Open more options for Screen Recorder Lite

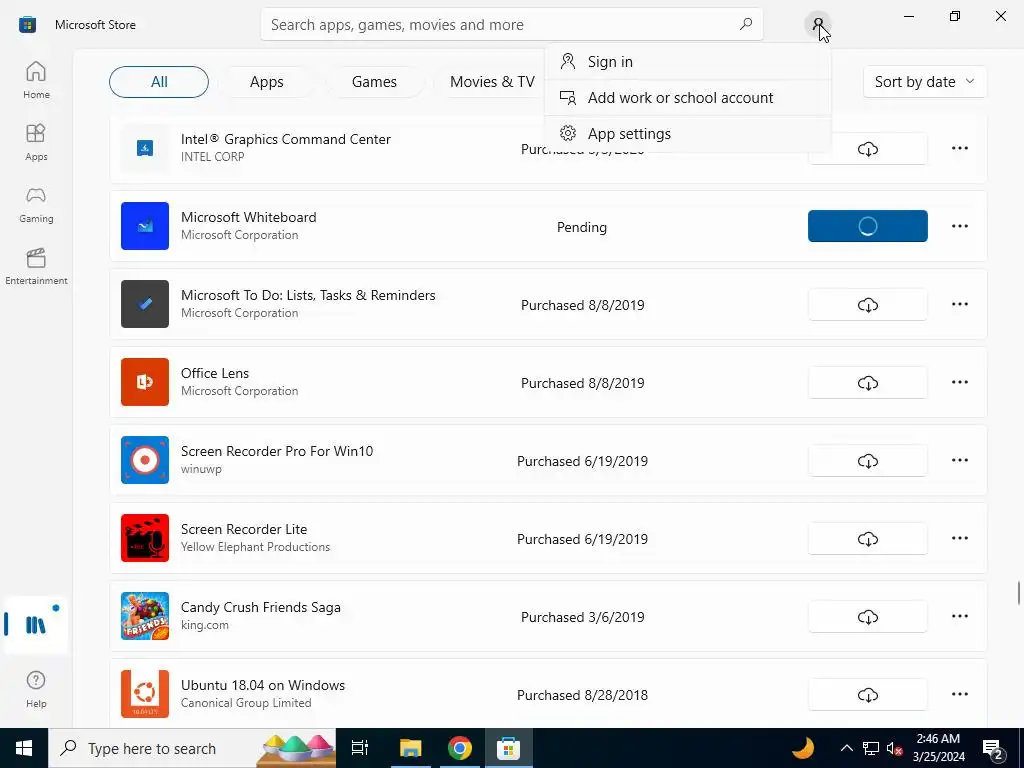[x=959, y=538]
